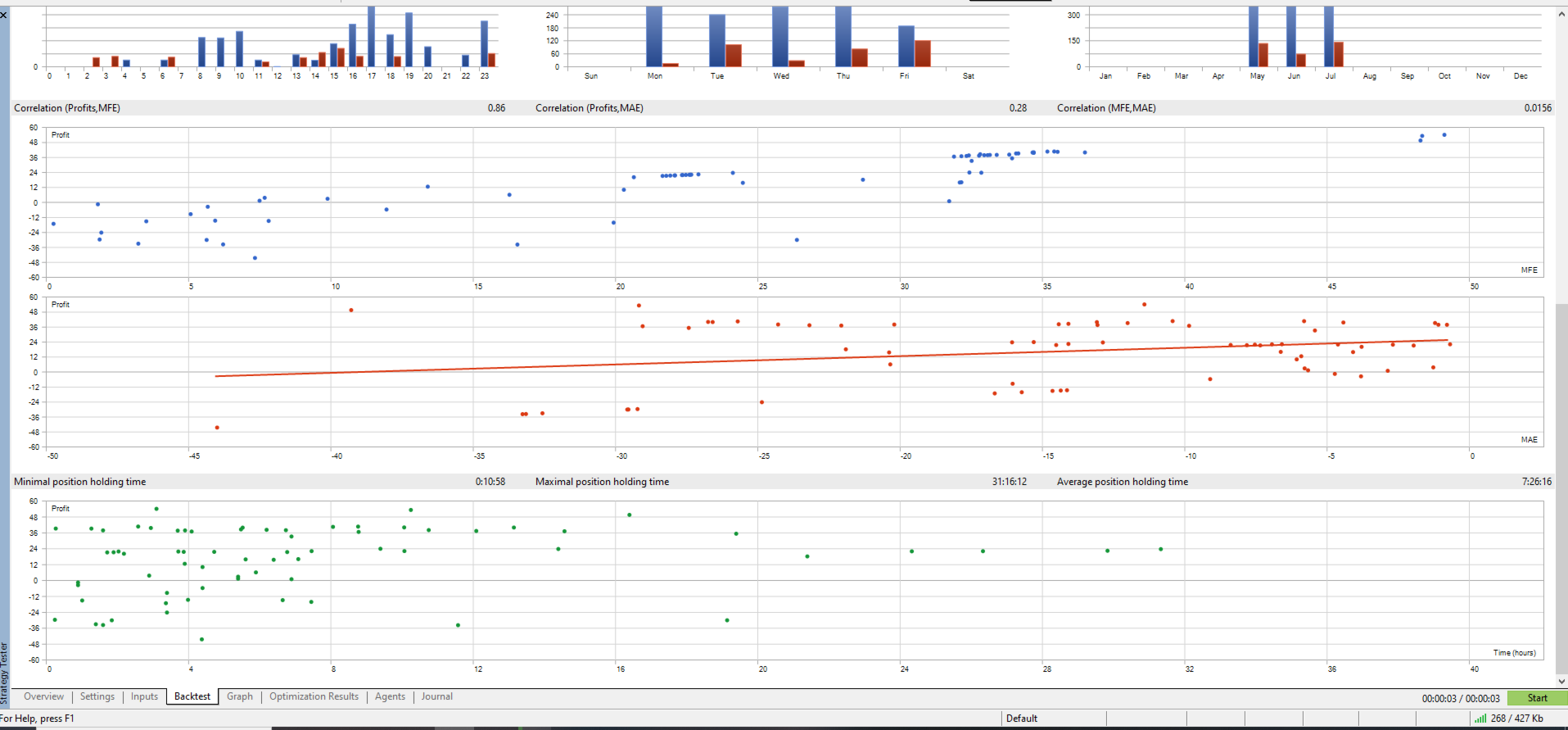Show the Journal tab

(436, 696)
